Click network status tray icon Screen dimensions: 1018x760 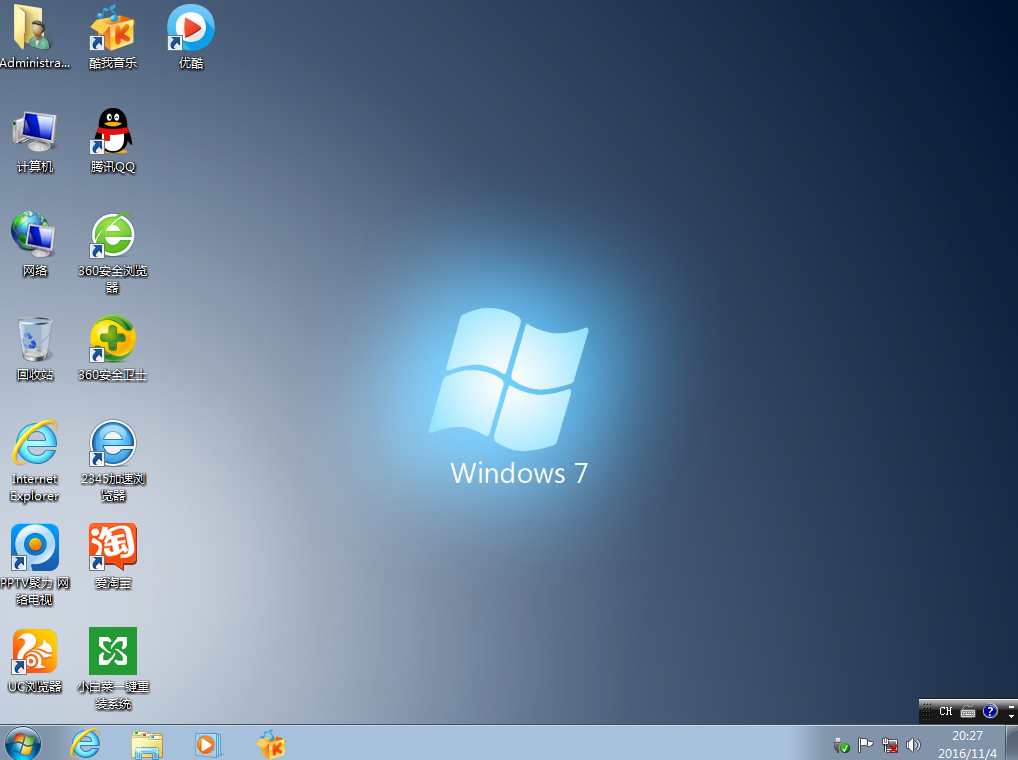[x=889, y=745]
